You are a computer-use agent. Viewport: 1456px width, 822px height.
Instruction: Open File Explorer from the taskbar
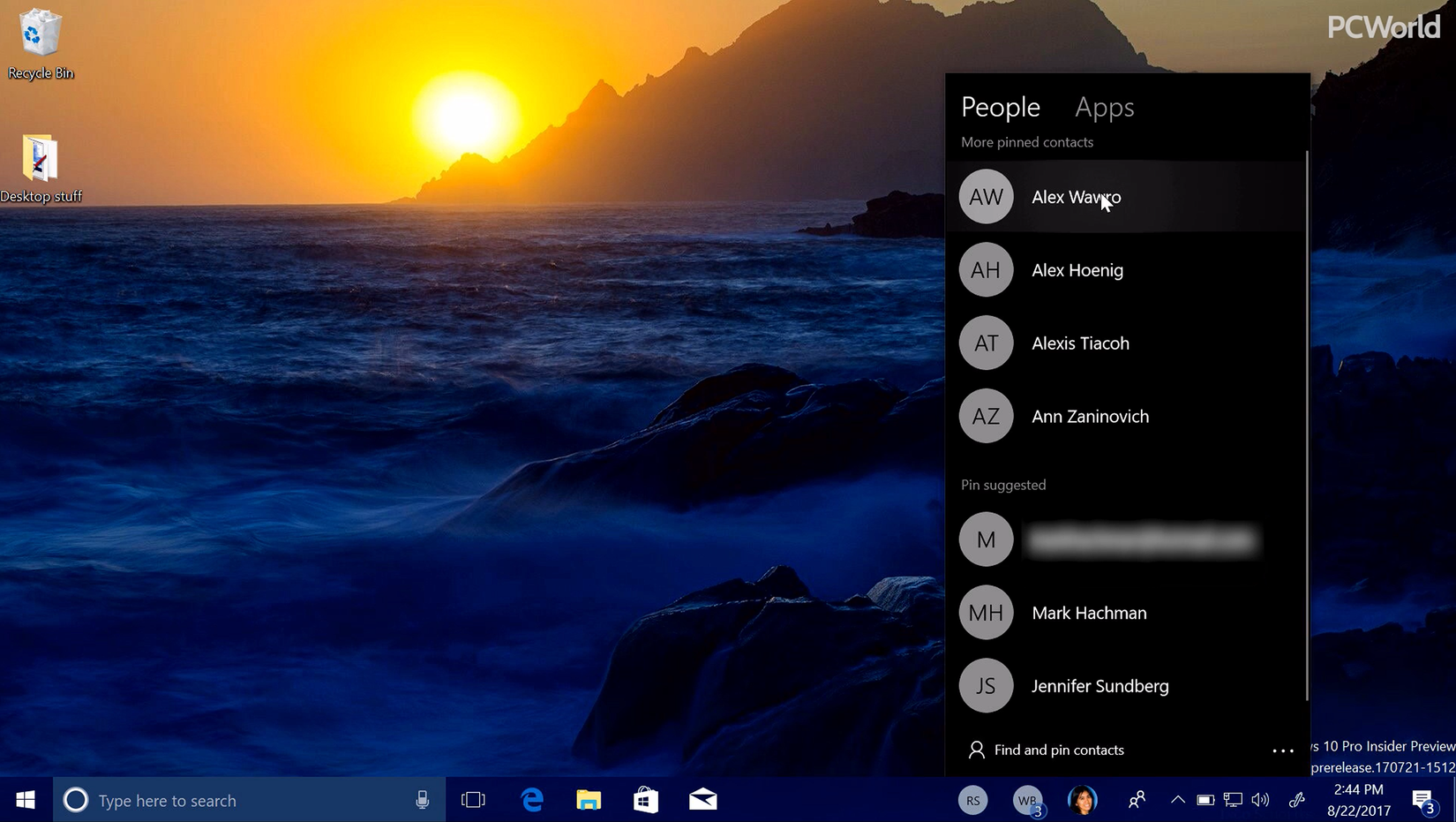click(588, 800)
